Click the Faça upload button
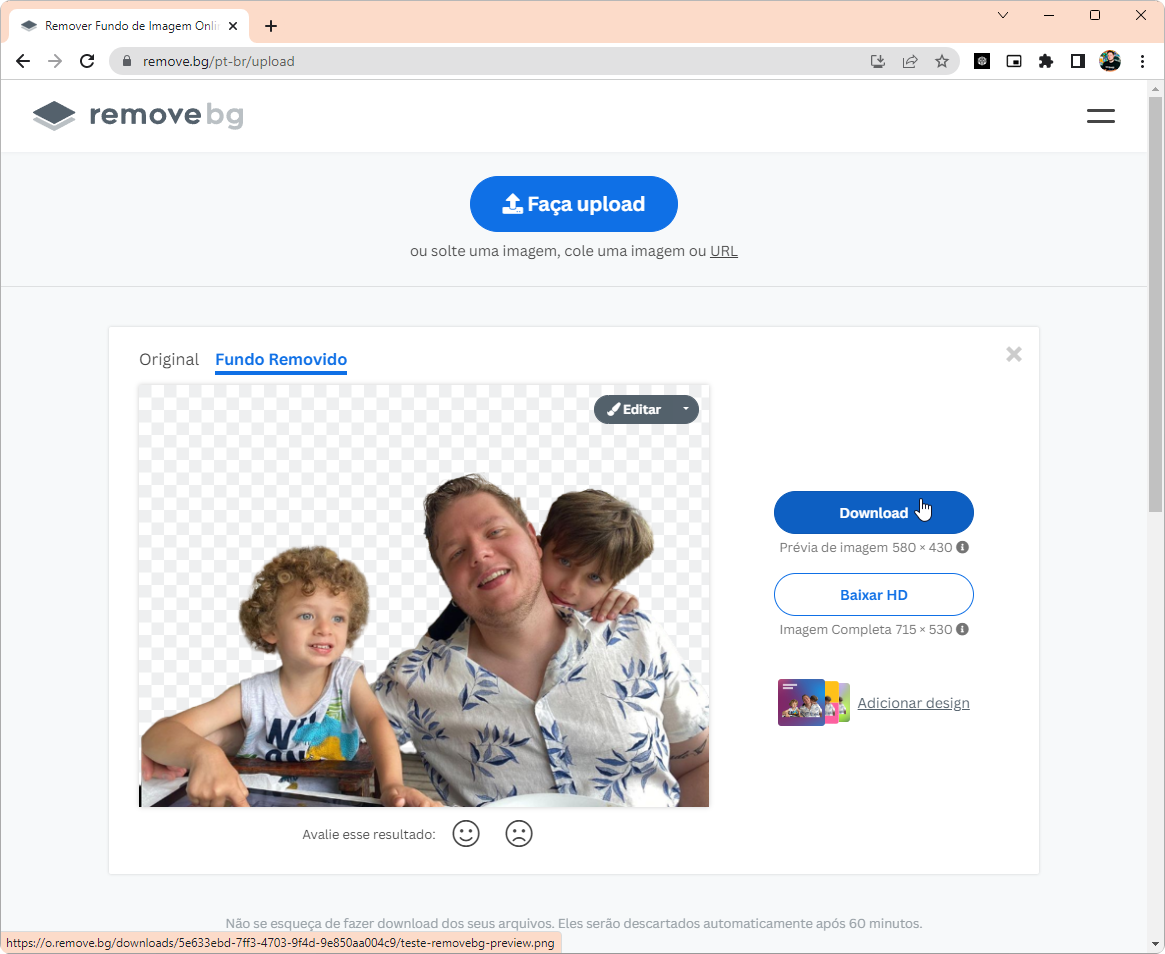The height and width of the screenshot is (954, 1165). point(574,204)
